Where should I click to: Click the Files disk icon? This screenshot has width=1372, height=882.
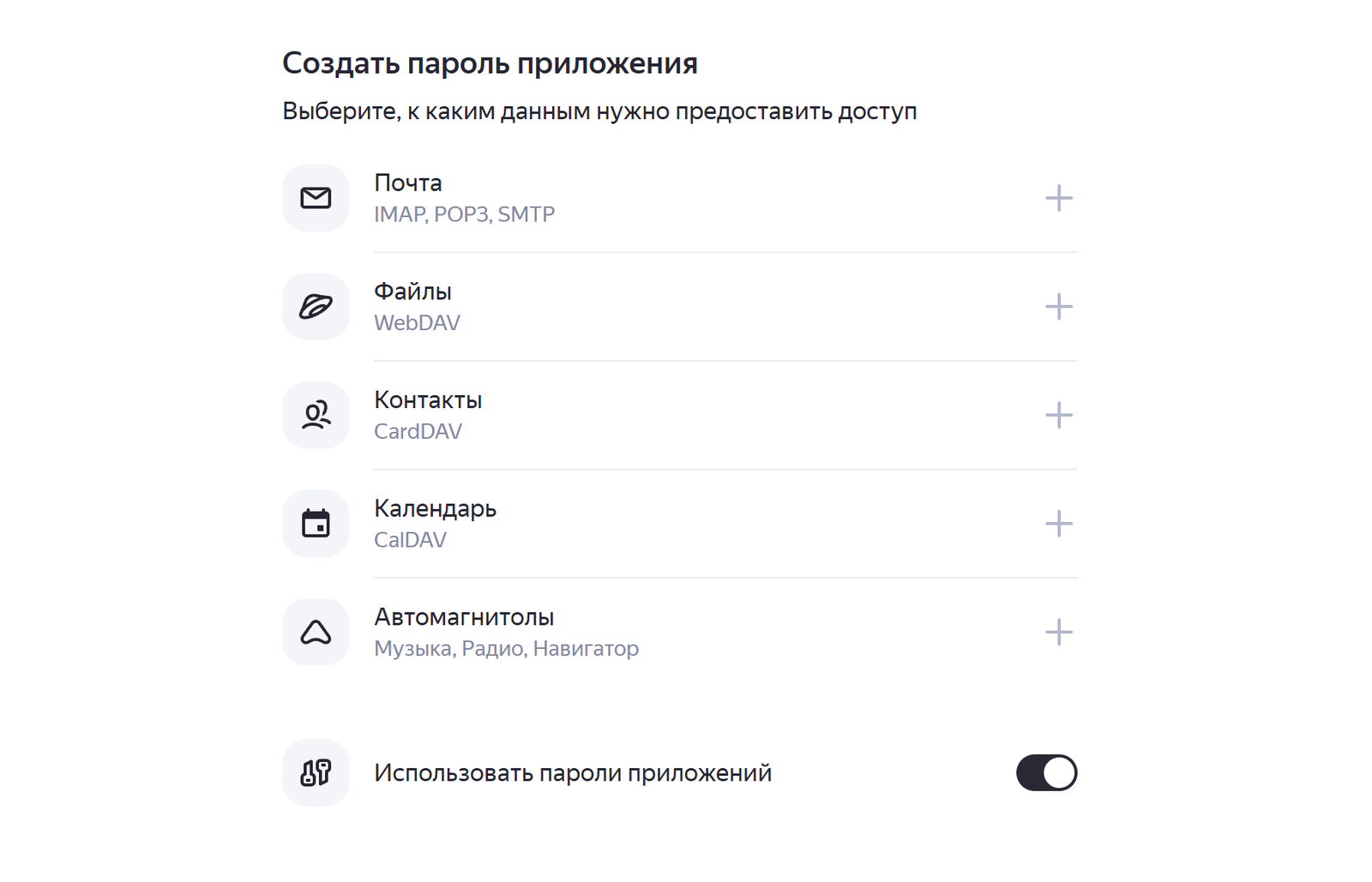pos(316,307)
